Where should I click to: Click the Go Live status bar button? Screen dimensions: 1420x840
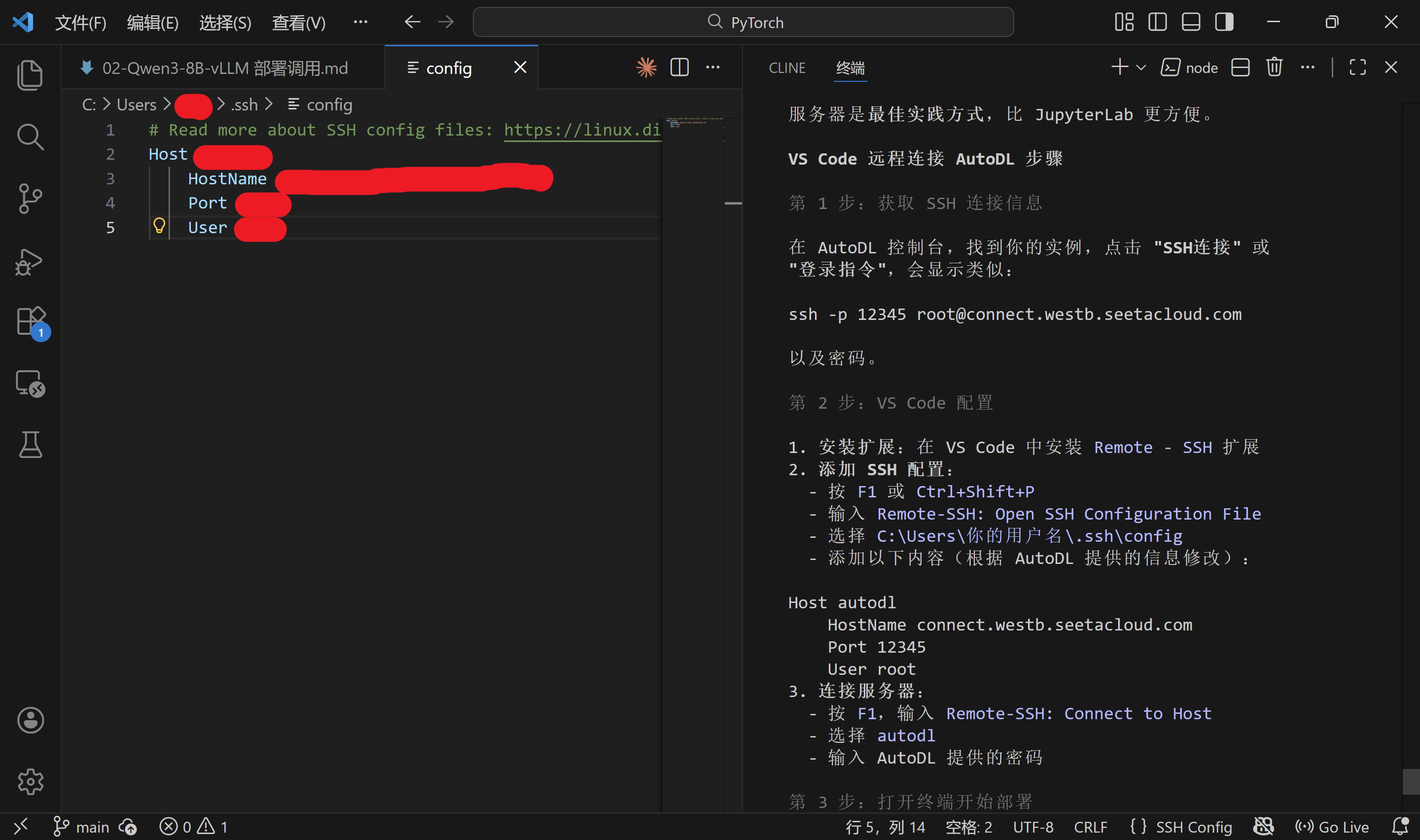click(1333, 827)
